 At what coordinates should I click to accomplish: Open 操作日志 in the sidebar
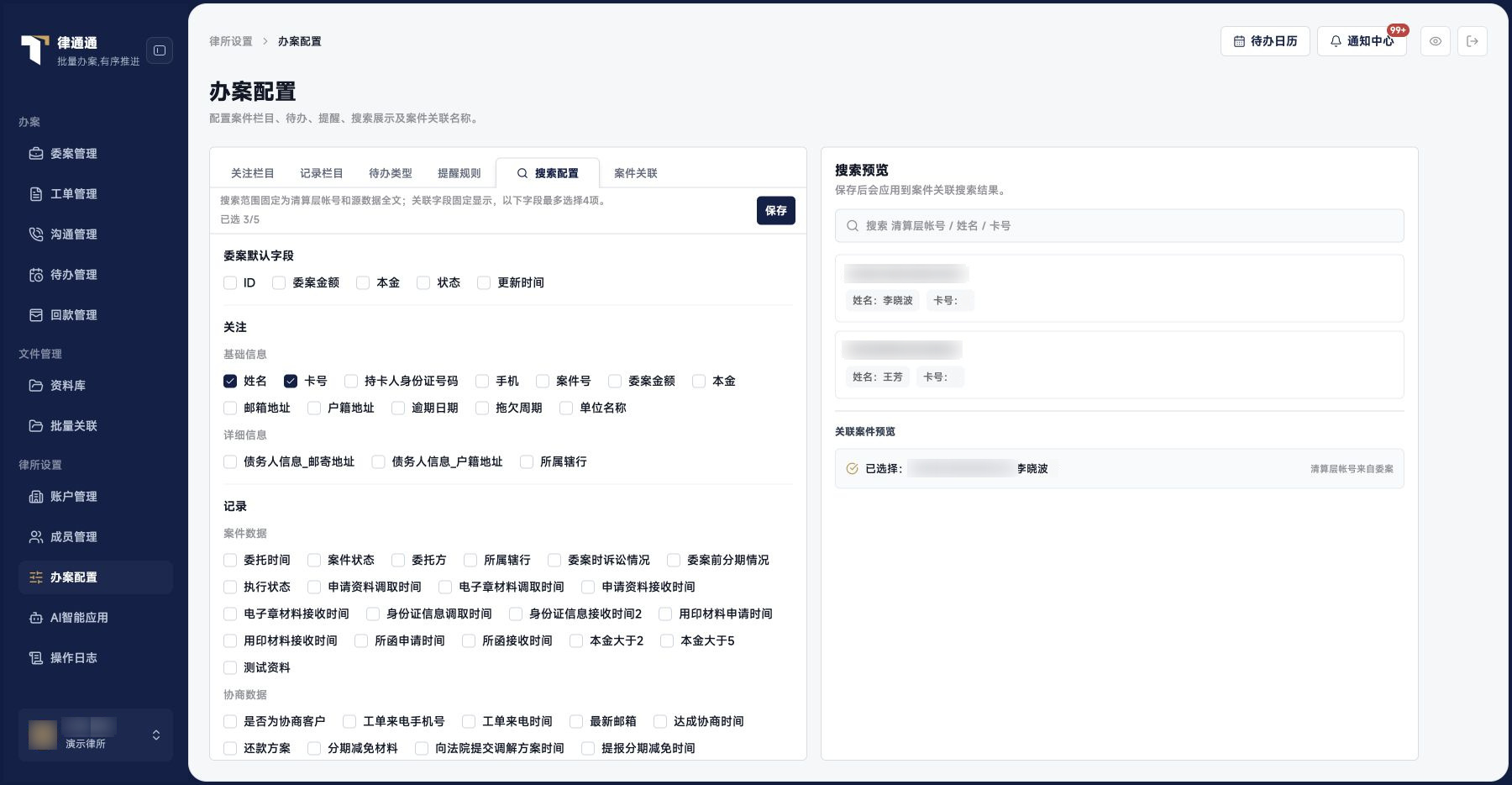click(95, 658)
